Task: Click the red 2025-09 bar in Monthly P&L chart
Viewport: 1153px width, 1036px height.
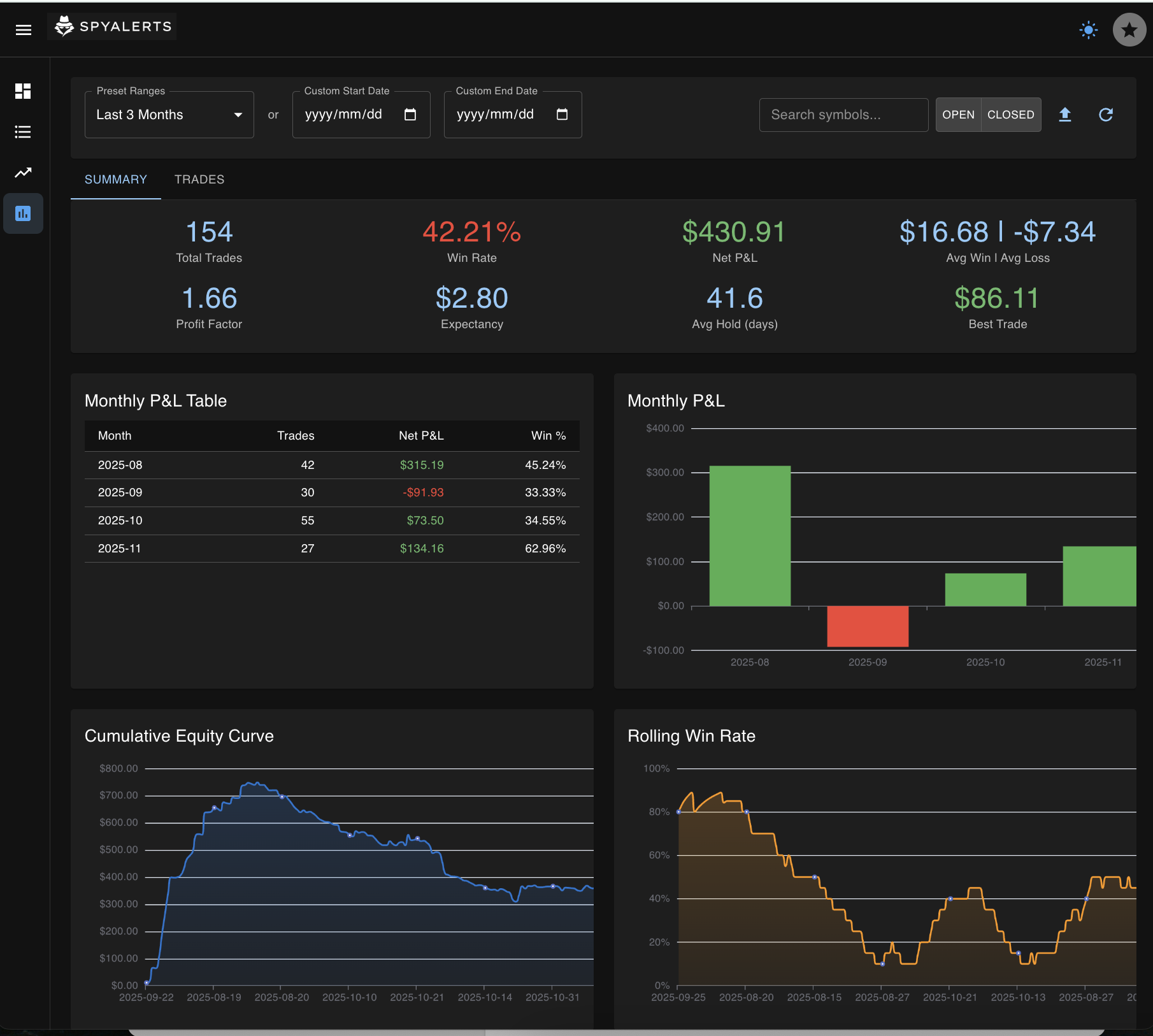Action: point(867,627)
